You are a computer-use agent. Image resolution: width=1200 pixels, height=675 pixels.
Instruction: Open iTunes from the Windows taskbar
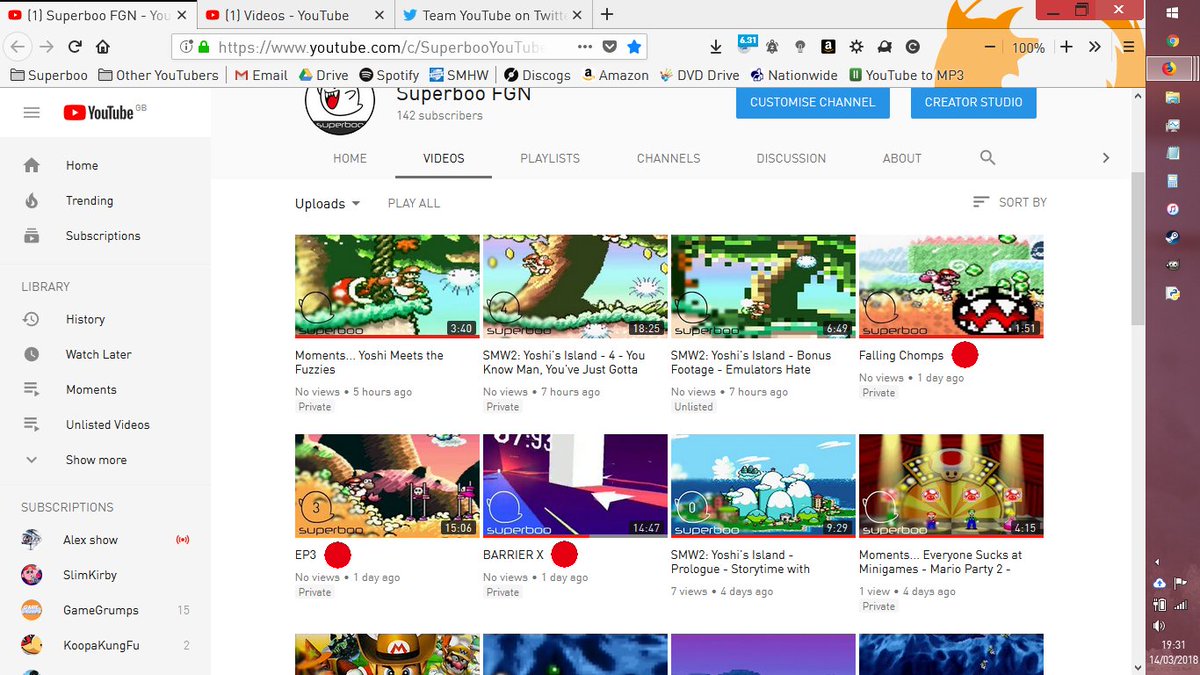coord(1172,209)
